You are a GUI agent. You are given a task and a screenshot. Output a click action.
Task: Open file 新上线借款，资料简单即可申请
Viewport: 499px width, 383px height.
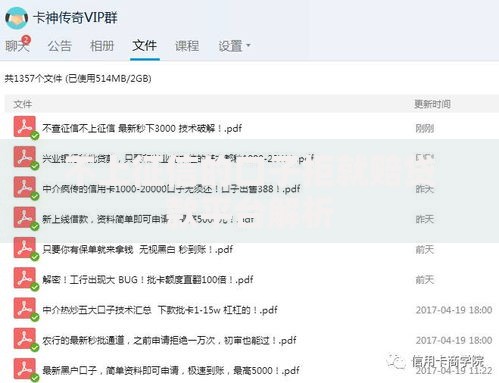148,219
